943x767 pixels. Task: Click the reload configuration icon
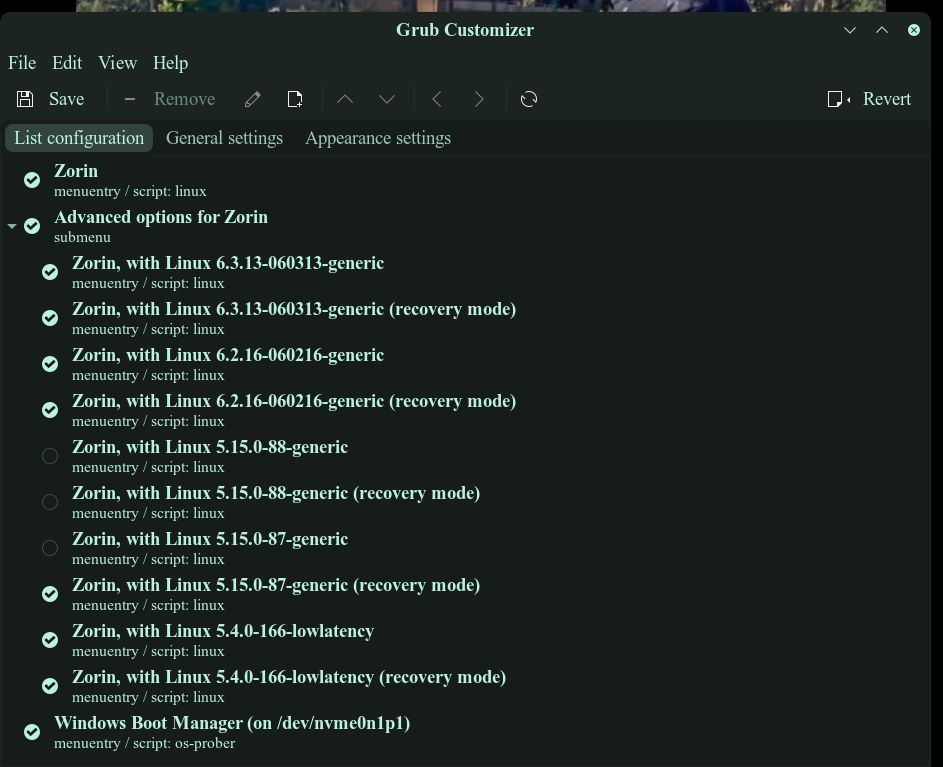click(529, 99)
